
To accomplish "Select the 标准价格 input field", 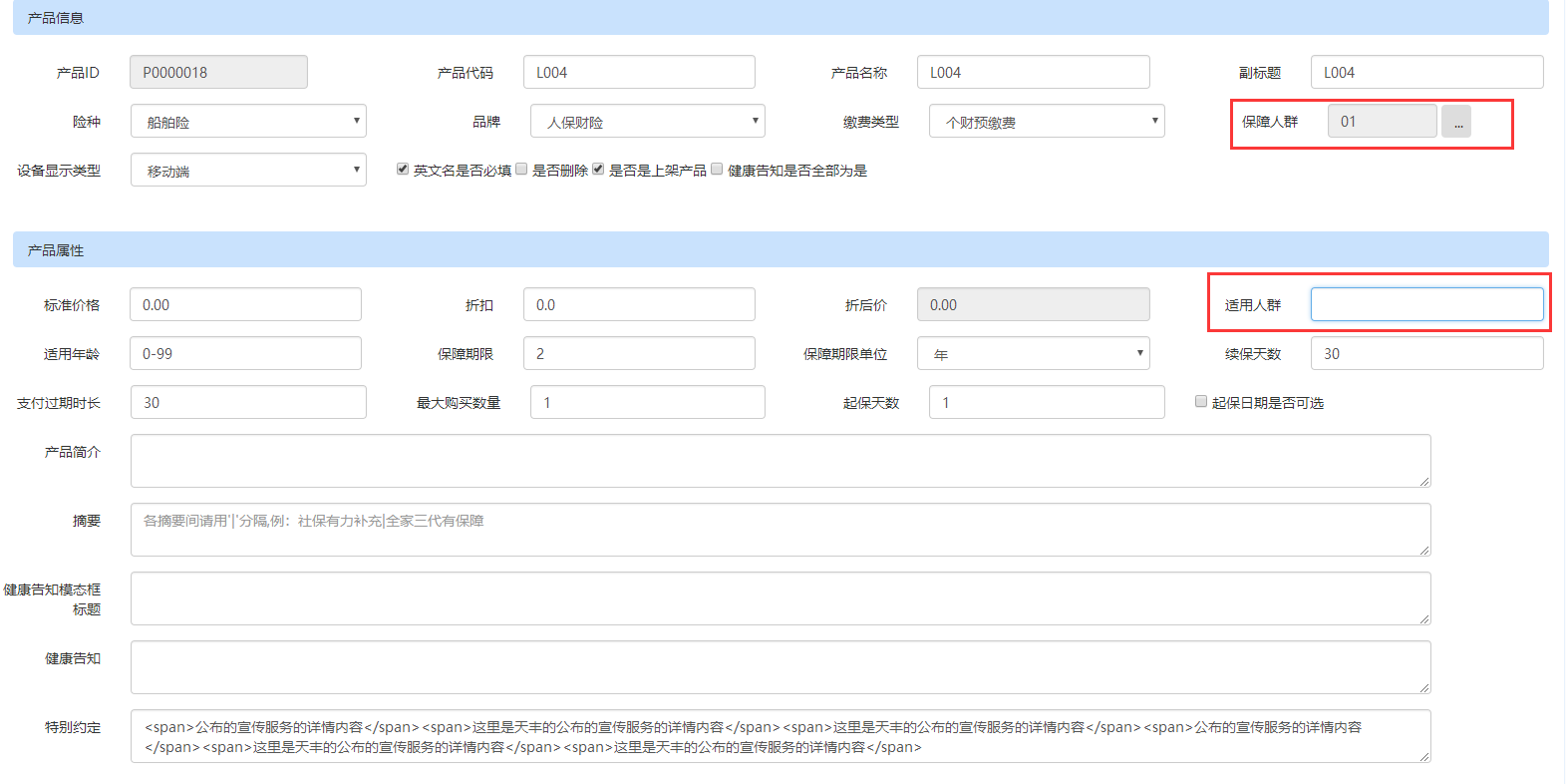I will point(245,305).
